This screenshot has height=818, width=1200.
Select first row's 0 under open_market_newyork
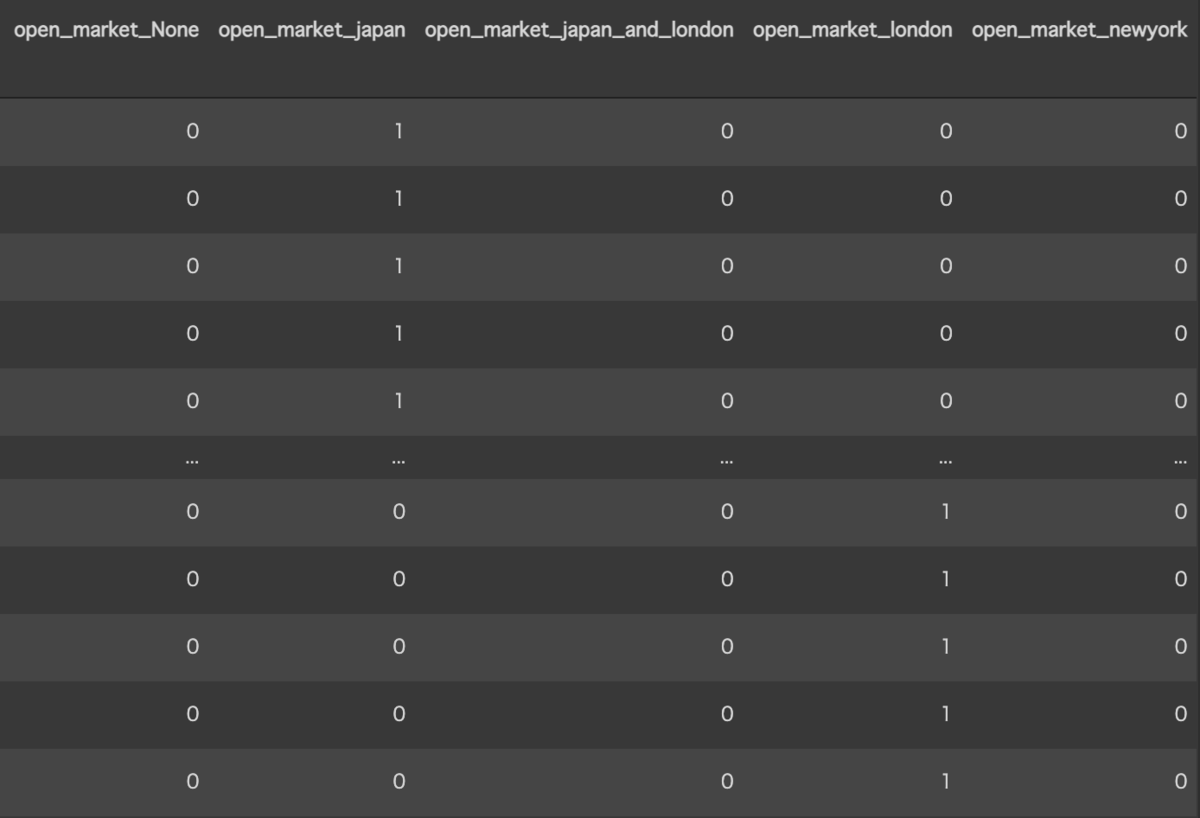coord(1180,131)
